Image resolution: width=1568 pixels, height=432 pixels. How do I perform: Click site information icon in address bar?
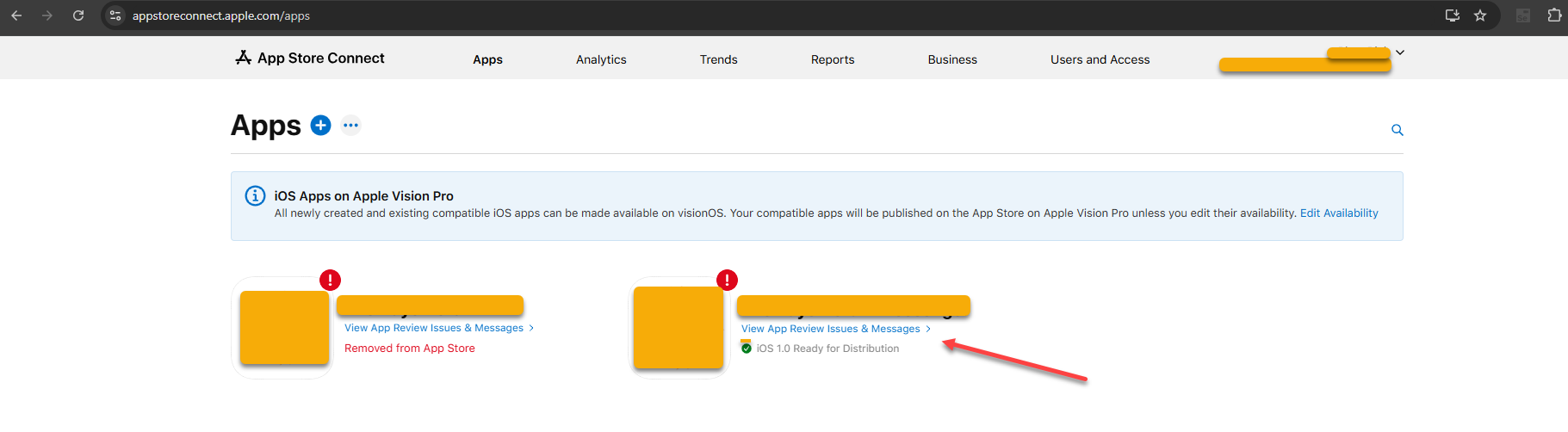point(115,15)
